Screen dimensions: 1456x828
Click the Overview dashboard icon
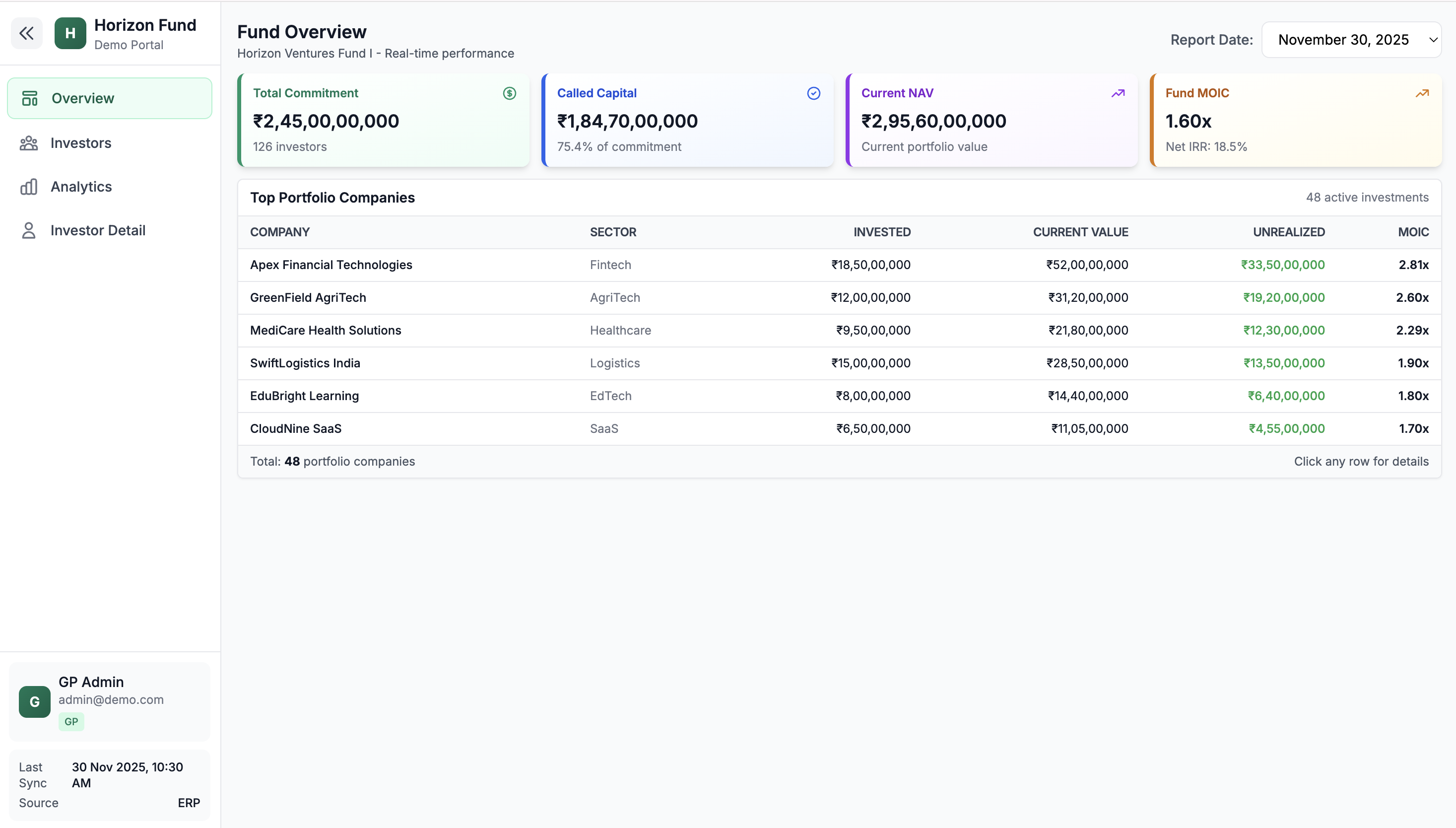(x=30, y=98)
